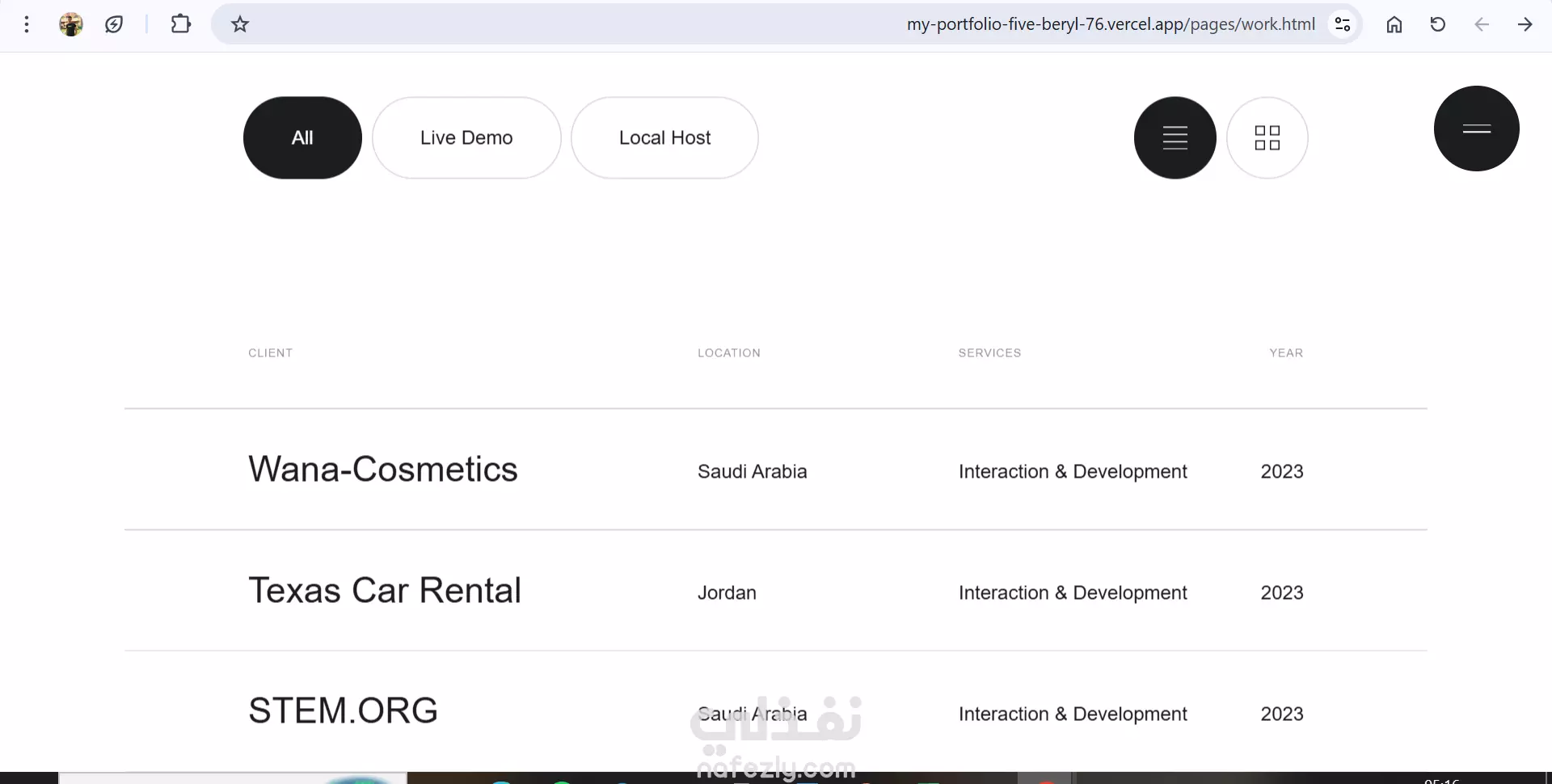1552x784 pixels.
Task: Switch to list view layout
Action: tap(1175, 137)
